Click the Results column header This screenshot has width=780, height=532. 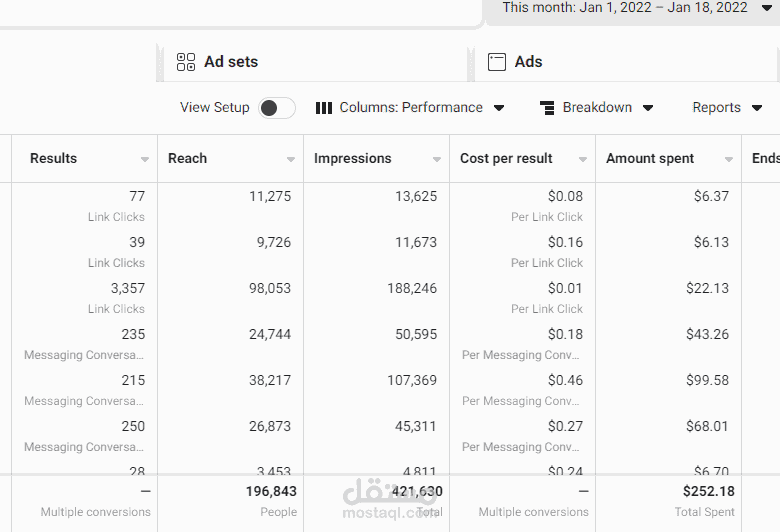tap(54, 158)
